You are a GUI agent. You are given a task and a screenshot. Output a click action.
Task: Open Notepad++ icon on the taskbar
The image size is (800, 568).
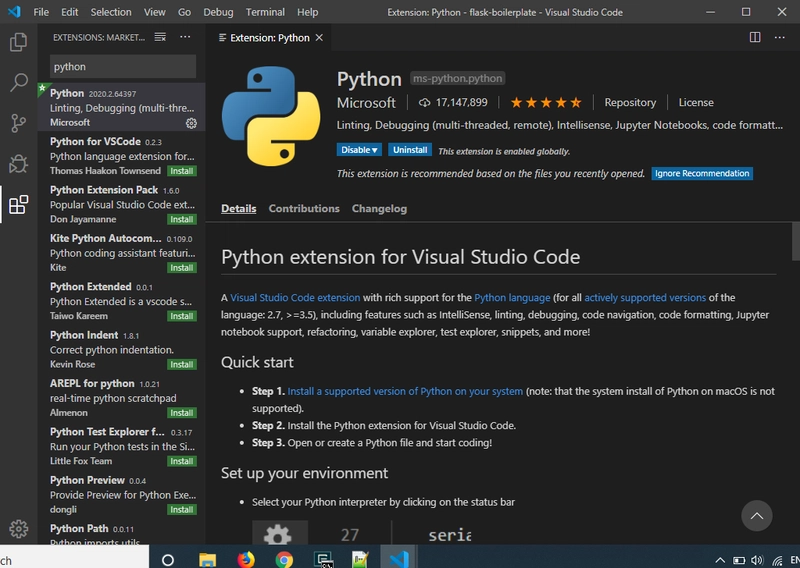[360, 560]
